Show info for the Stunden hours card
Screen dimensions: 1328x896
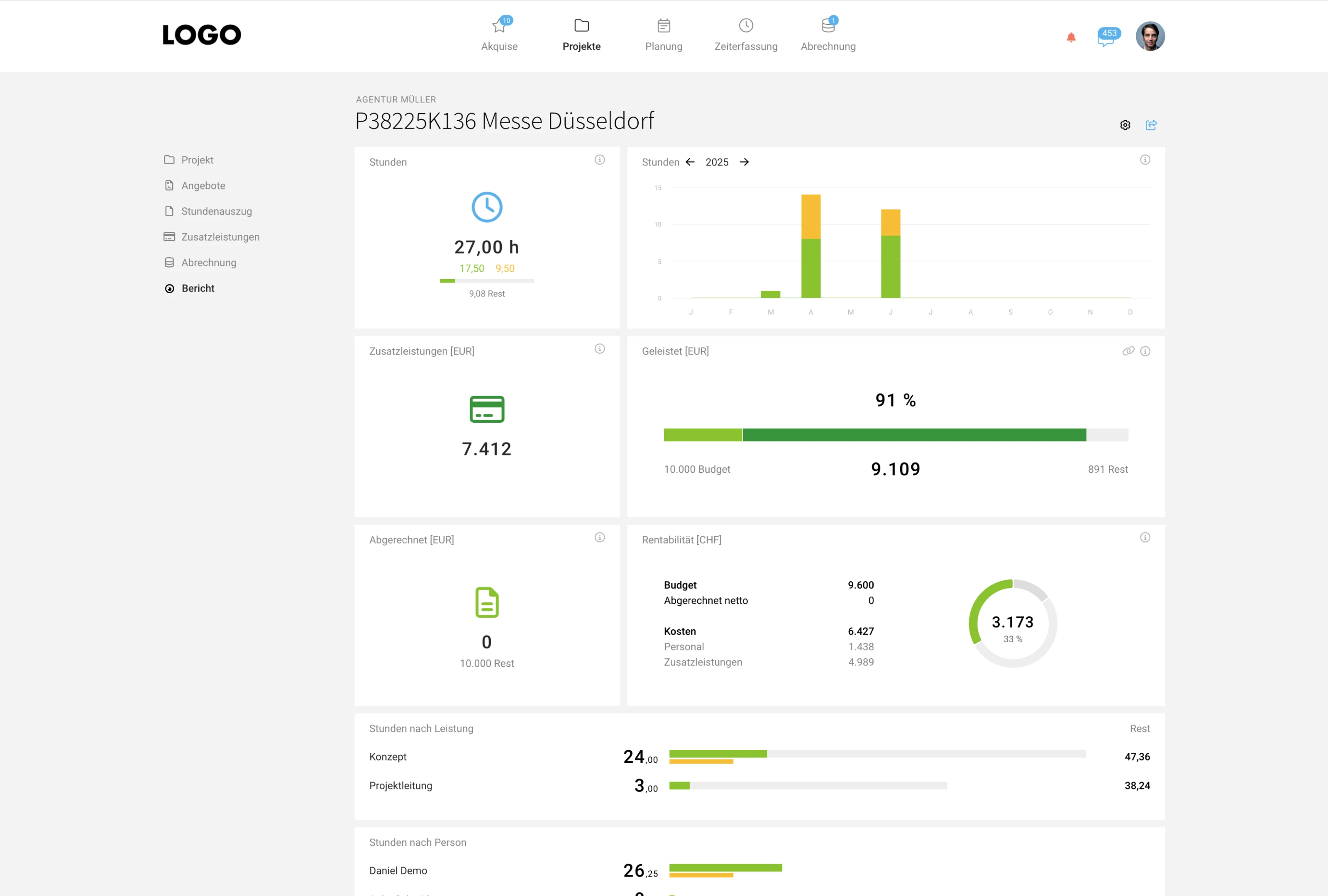[x=599, y=160]
